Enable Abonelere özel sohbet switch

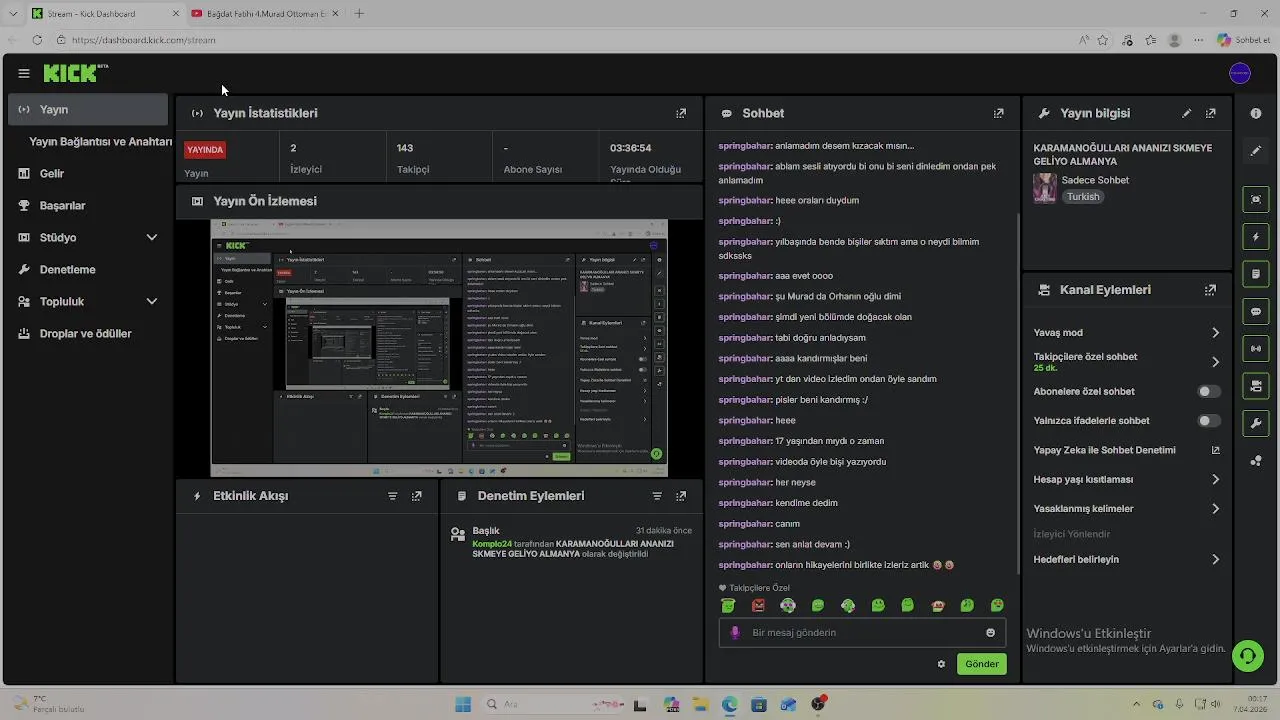tap(1209, 392)
